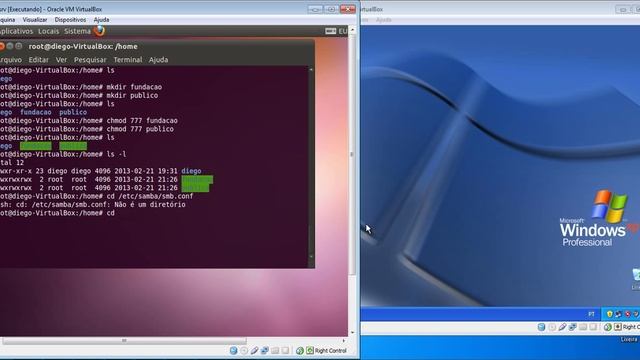640x360 pixels.
Task: Open the Ajuda menu in VirtualBox menu bar
Action: pyautogui.click(x=101, y=20)
